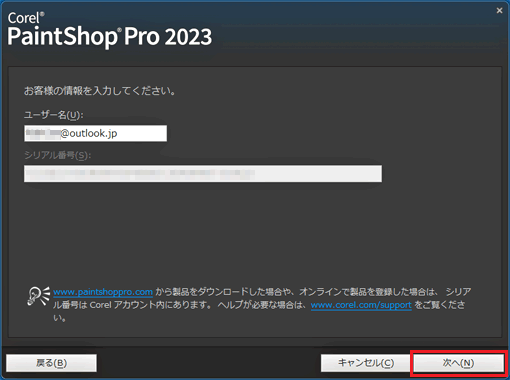
Task: Click the ユーザー名(U): label
Action: pyautogui.click(x=54, y=115)
